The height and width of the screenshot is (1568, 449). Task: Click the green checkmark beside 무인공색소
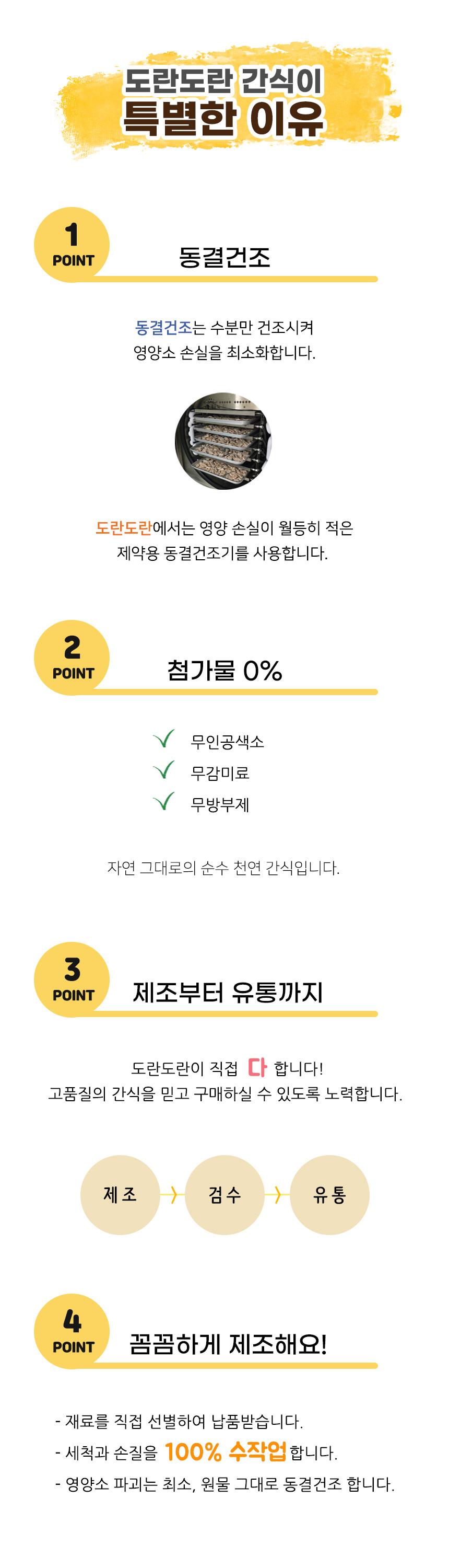[163, 739]
